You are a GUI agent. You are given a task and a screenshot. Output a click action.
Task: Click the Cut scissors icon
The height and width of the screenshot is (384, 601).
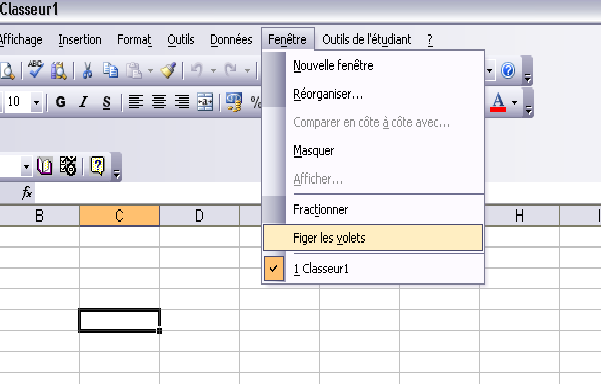tap(87, 71)
